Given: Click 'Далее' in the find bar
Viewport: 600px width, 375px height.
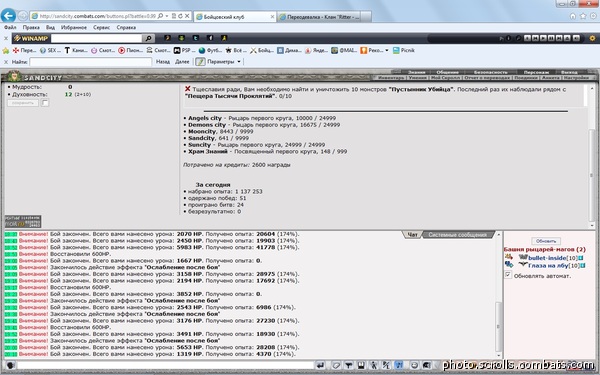Looking at the screenshot, I should 182,62.
